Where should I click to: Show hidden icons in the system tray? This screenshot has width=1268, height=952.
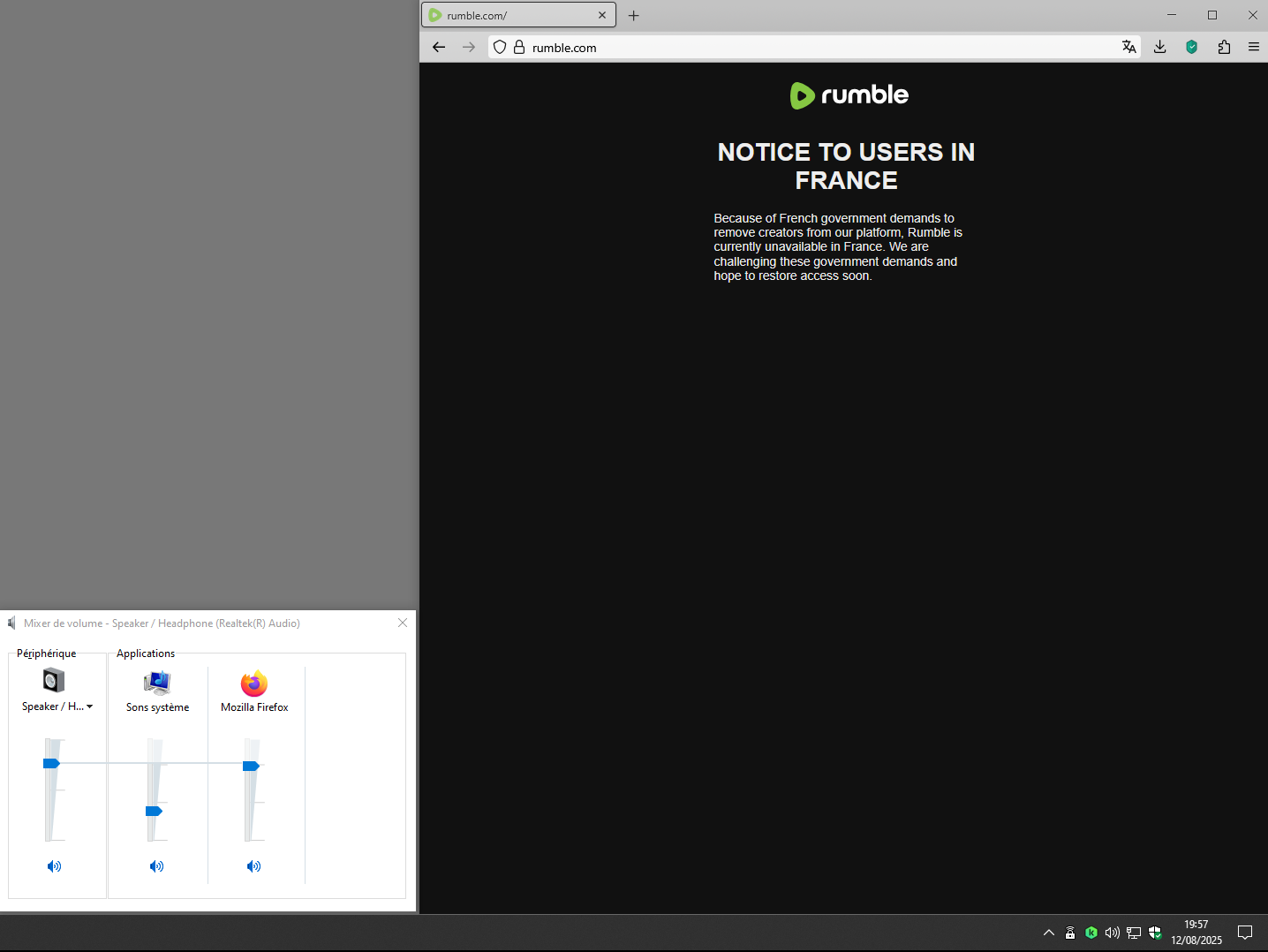tap(1049, 933)
